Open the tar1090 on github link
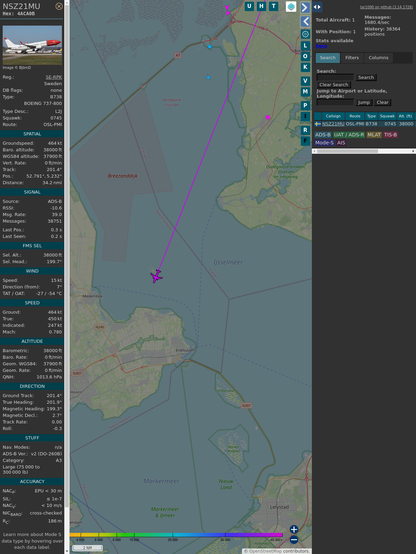The height and width of the screenshot is (554, 416). point(386,7)
